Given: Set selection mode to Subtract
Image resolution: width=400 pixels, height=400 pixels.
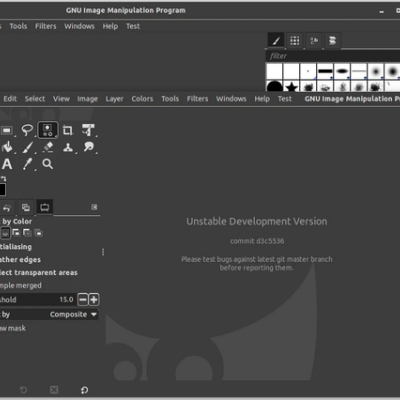Looking at the screenshot, I should (27, 233).
